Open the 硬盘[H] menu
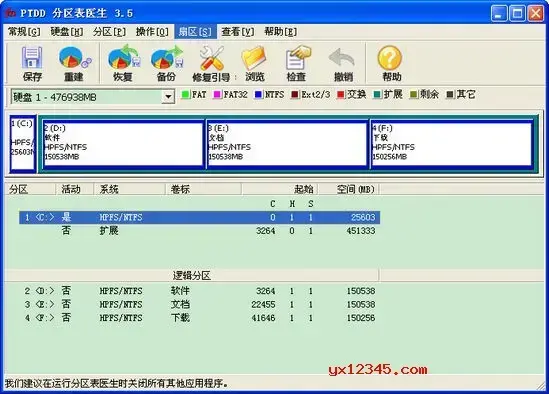Image resolution: width=549 pixels, height=394 pixels. pyautogui.click(x=67, y=32)
